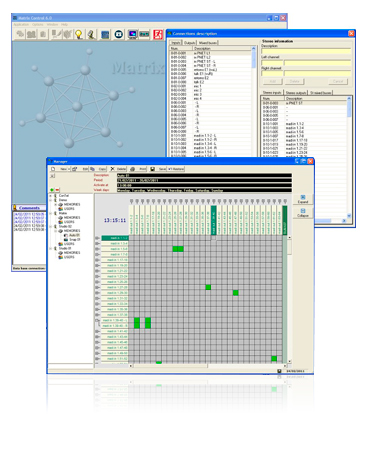The height and width of the screenshot is (450, 375).
Task: Select Auto 01 memory in the tree
Action: 74,235
